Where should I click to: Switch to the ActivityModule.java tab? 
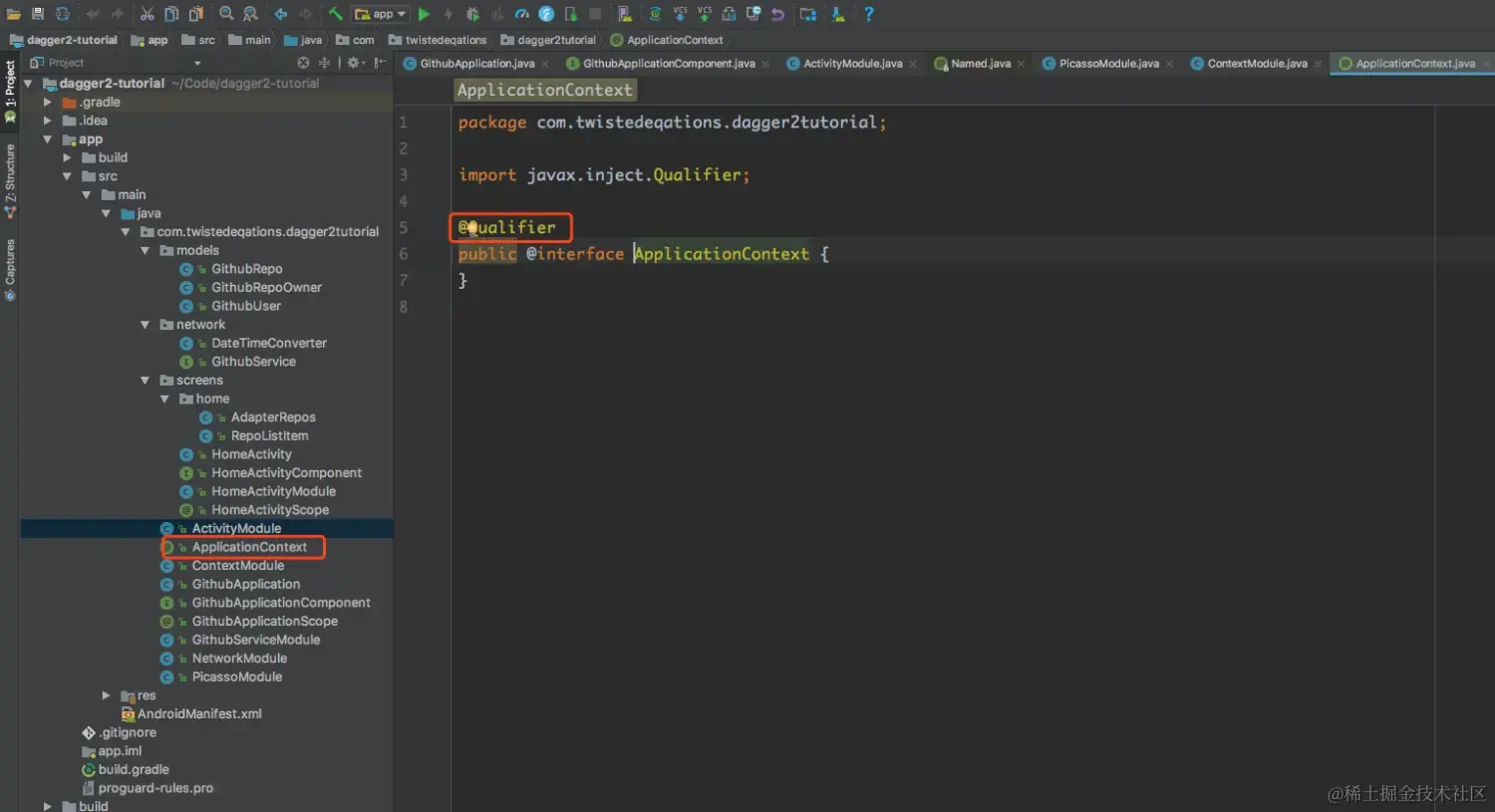(853, 64)
